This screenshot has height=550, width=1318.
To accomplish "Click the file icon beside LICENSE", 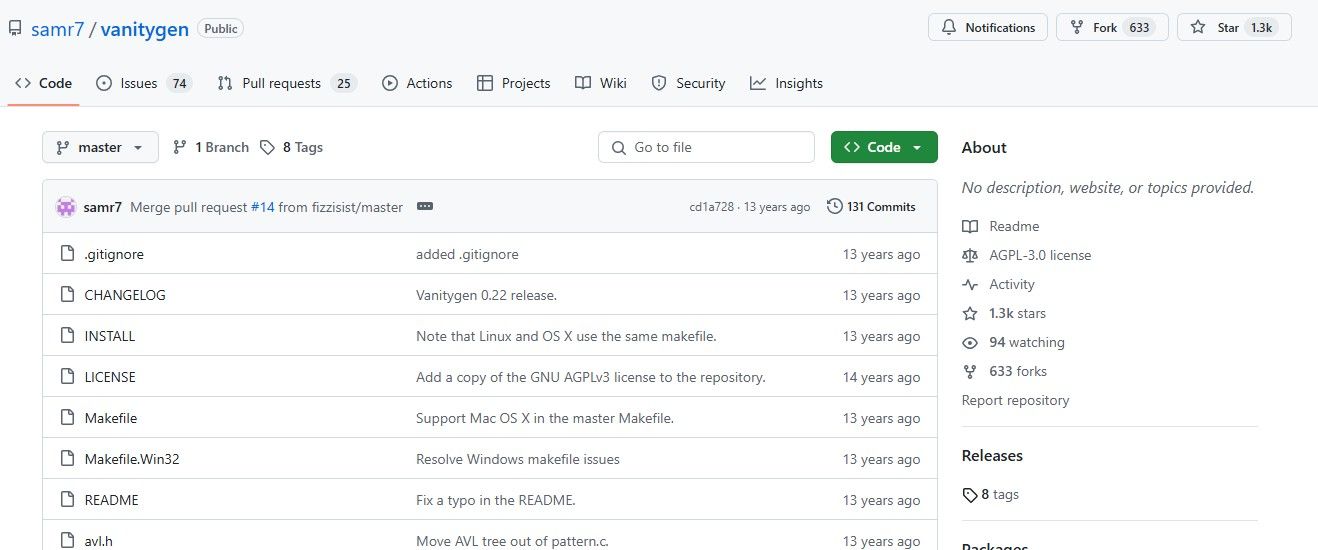I will pos(67,377).
